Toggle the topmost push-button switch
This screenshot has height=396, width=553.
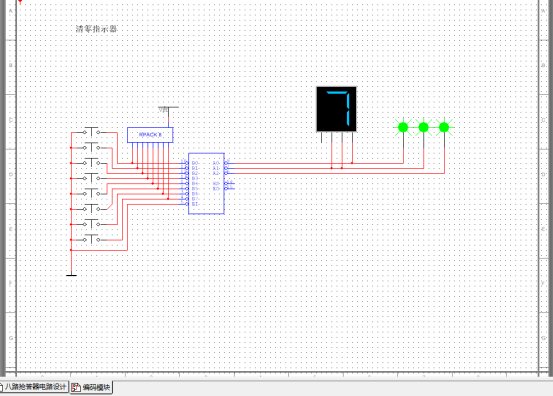(91, 132)
